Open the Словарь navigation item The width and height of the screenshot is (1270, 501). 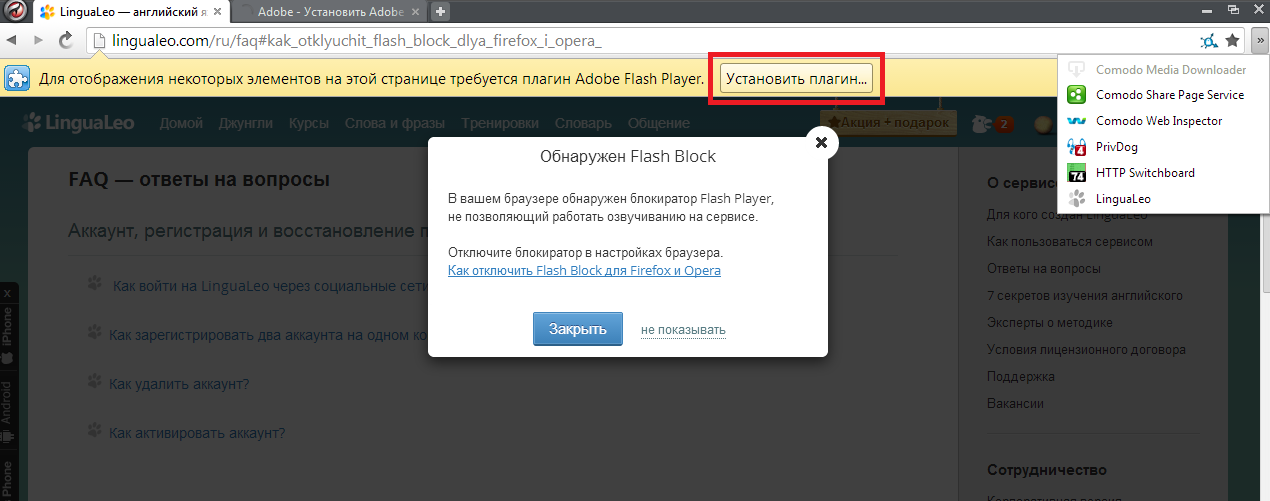click(583, 123)
